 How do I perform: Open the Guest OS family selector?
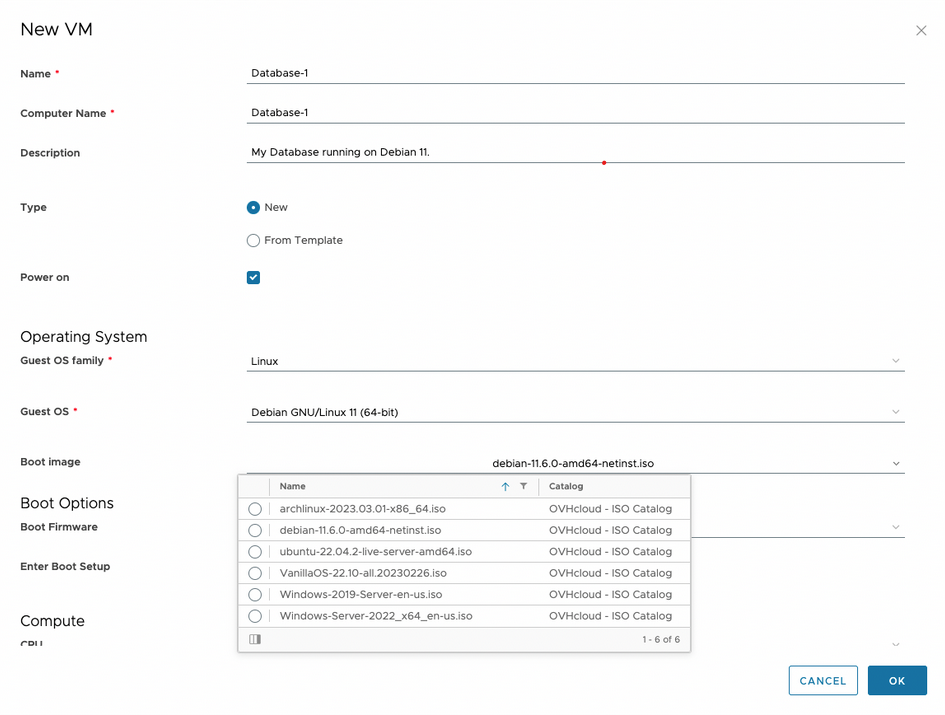tap(575, 361)
